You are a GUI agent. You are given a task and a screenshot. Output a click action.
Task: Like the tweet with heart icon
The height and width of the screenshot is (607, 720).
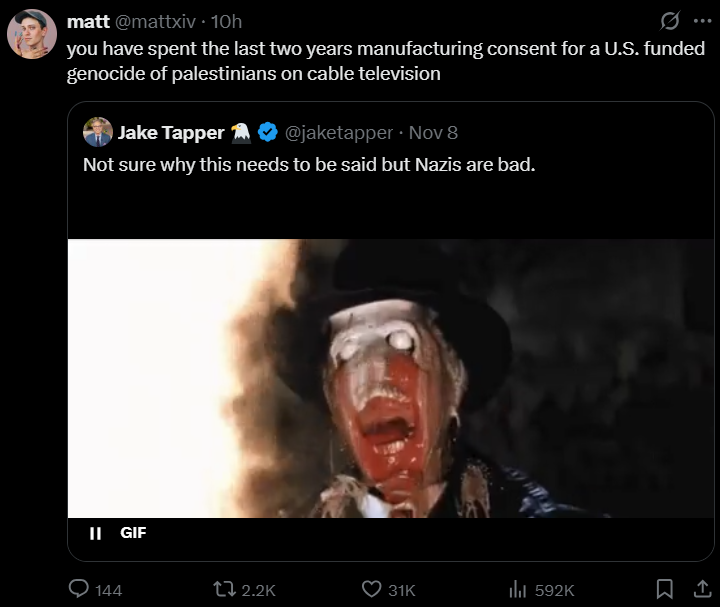pyautogui.click(x=372, y=590)
